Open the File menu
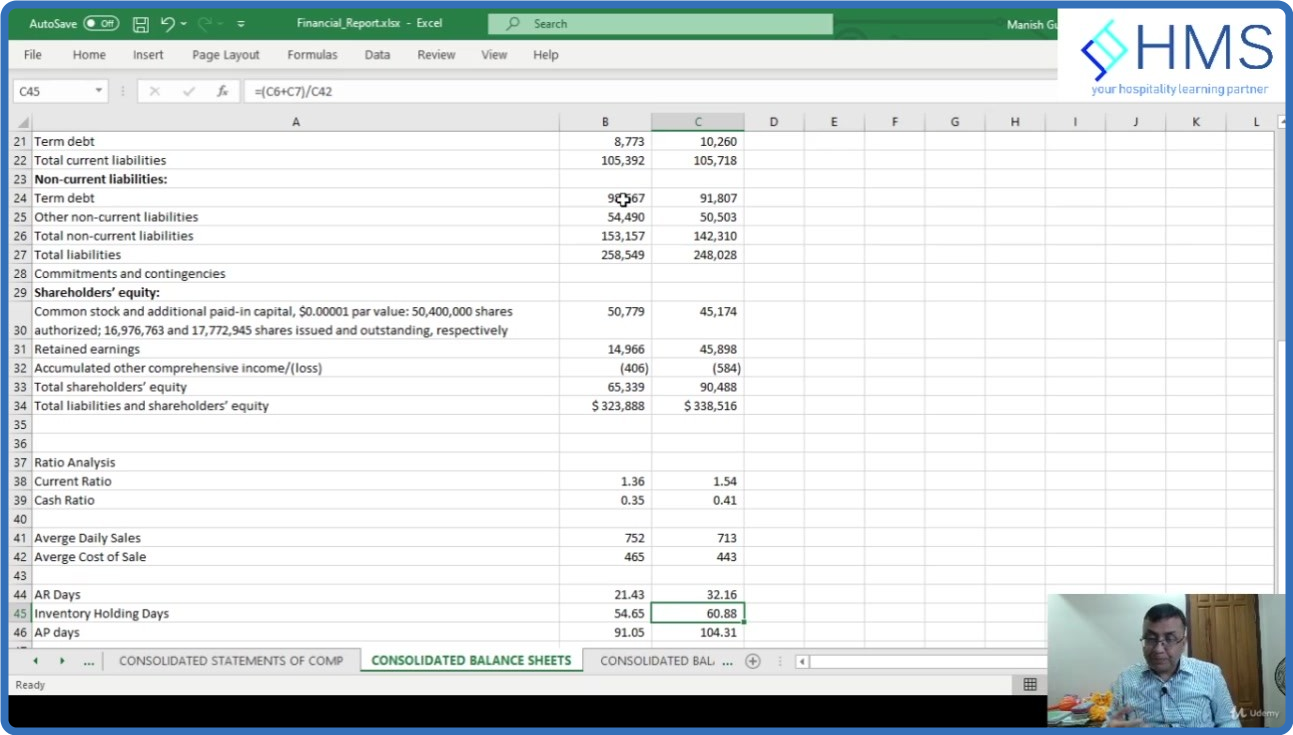The height and width of the screenshot is (735, 1293). point(33,55)
